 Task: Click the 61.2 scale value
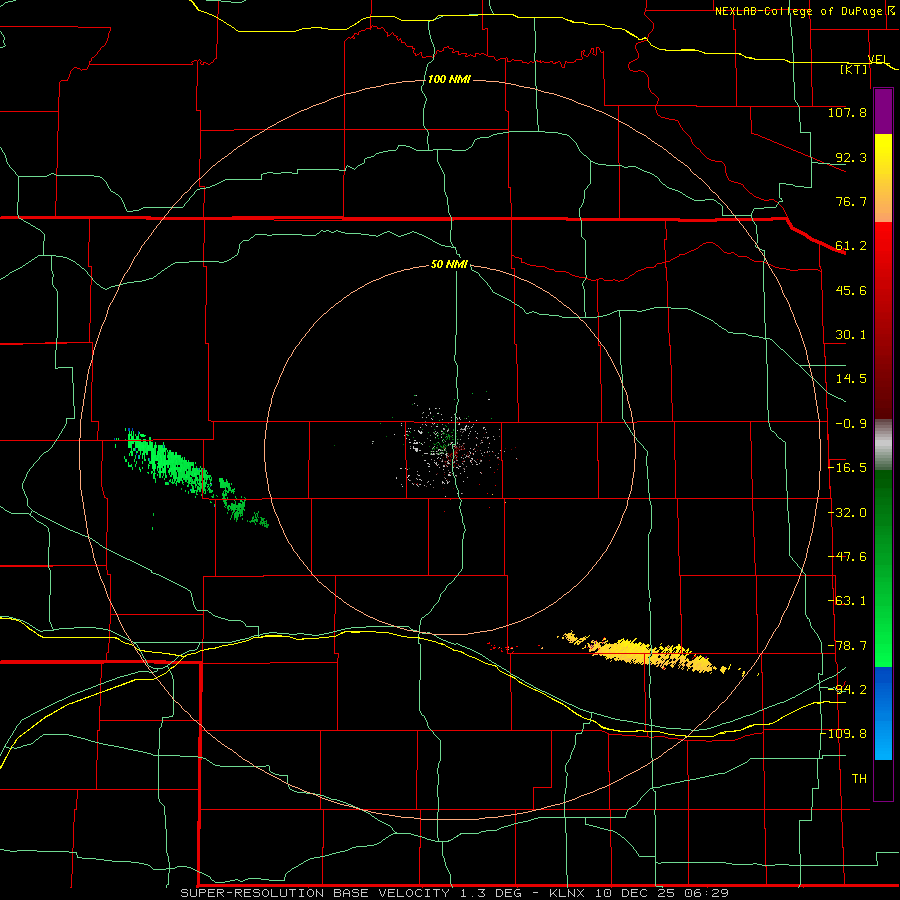click(851, 246)
